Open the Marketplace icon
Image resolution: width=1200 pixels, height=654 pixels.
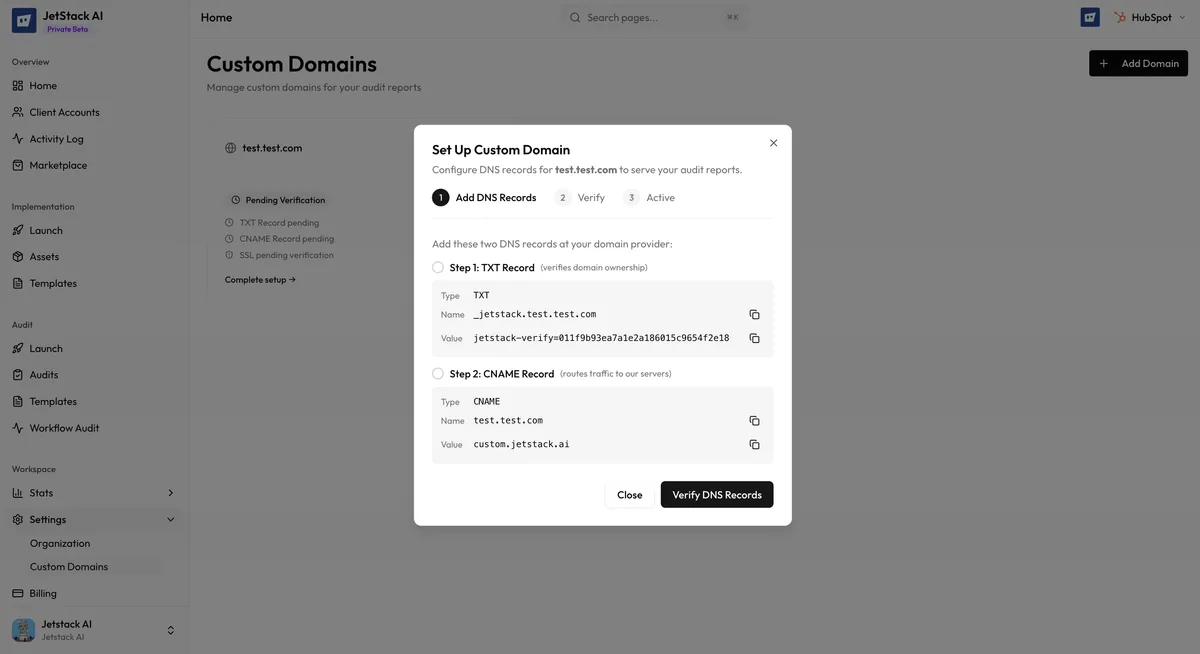[16, 164]
